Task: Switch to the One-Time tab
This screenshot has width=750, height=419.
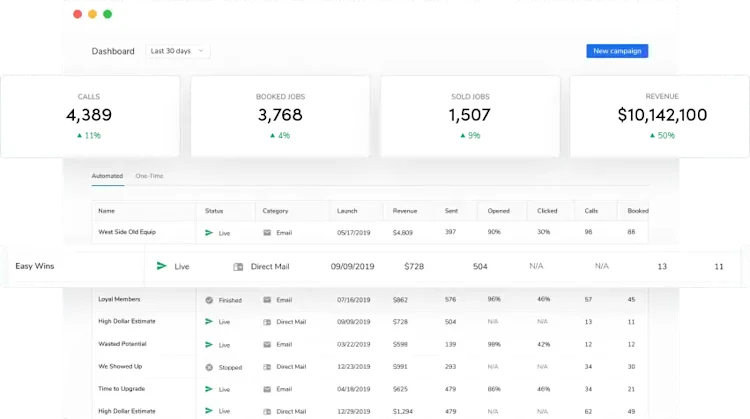Action: point(149,176)
